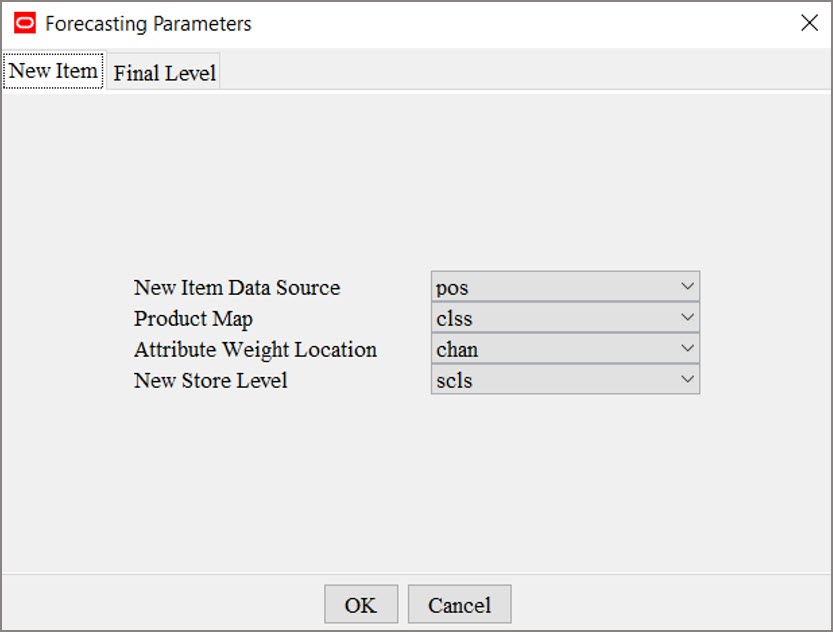The height and width of the screenshot is (632, 833).
Task: Click the chevron next to 'clss'
Action: click(x=687, y=318)
